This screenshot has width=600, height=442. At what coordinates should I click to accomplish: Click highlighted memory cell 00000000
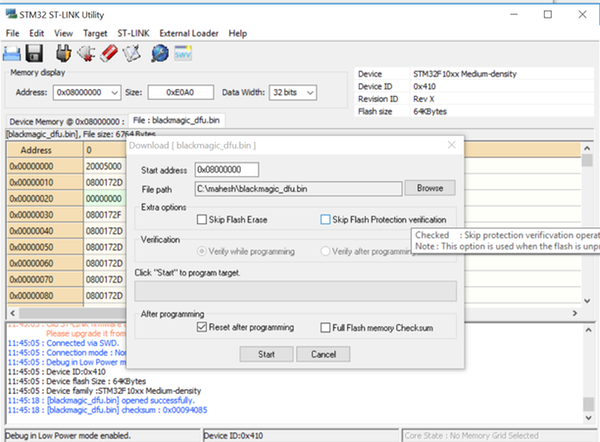pyautogui.click(x=104, y=199)
